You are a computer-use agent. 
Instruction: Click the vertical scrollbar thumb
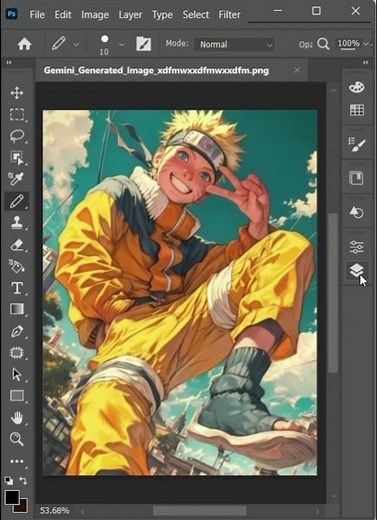coord(333,292)
